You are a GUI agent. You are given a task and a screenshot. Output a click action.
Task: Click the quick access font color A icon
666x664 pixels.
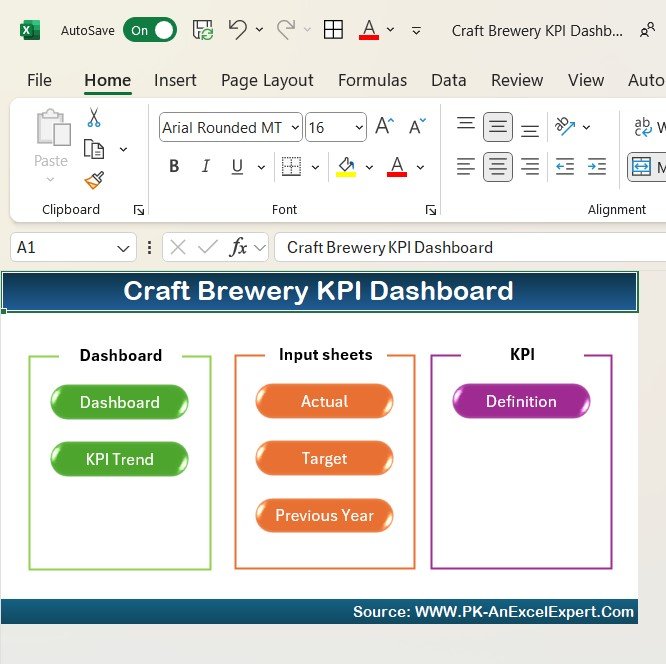pyautogui.click(x=369, y=30)
